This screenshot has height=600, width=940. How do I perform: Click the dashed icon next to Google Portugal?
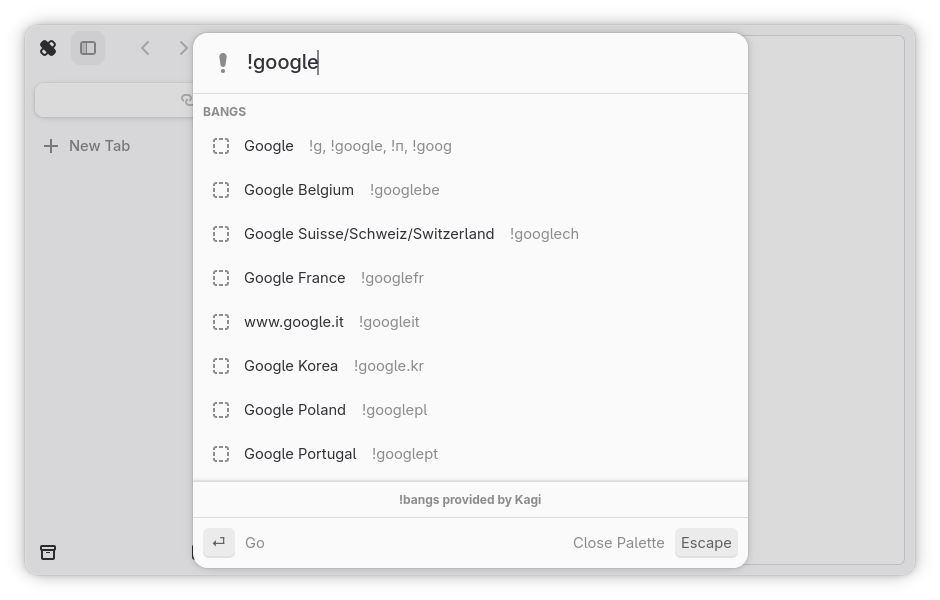tap(221, 454)
